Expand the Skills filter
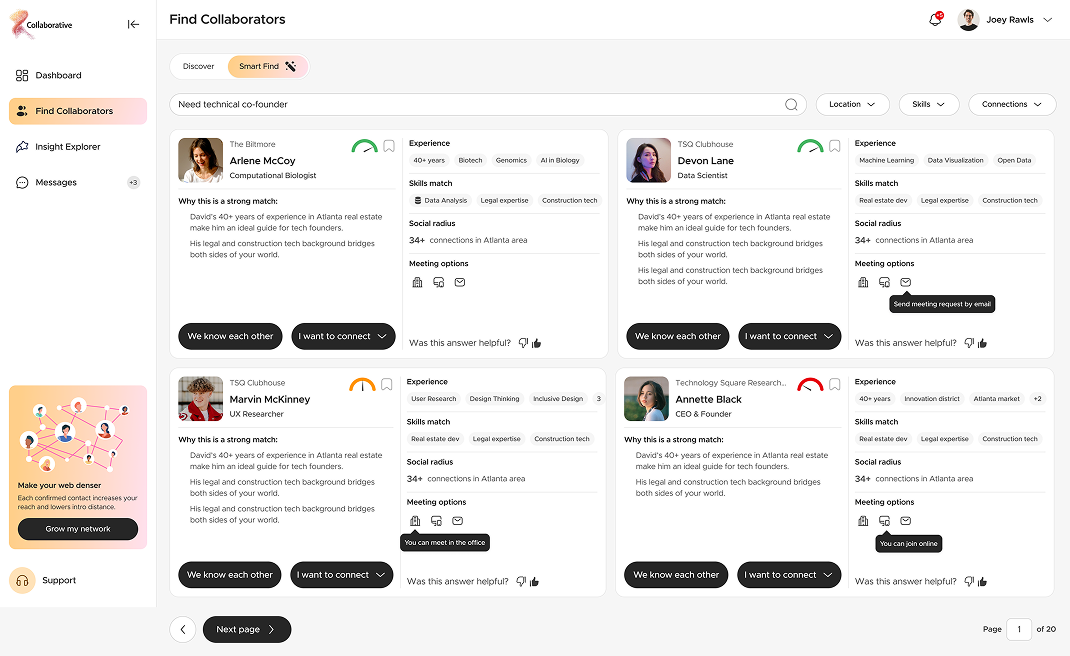 tap(929, 104)
